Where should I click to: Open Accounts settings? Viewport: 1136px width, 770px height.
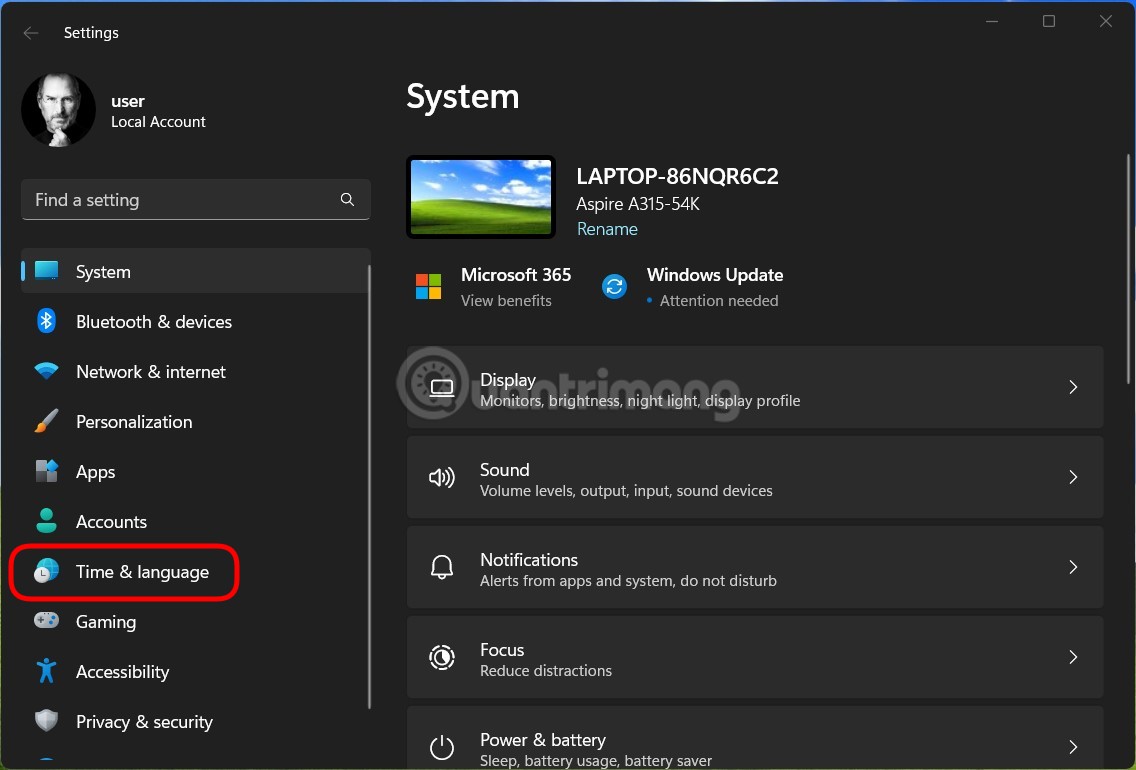pyautogui.click(x=196, y=521)
